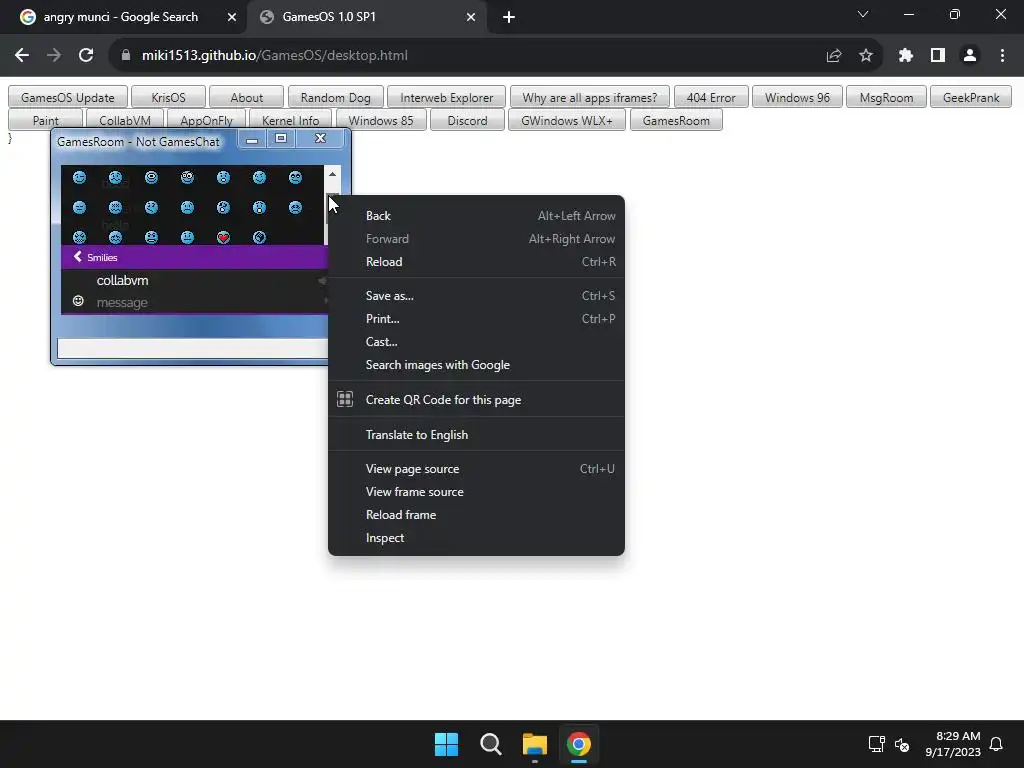Image resolution: width=1024 pixels, height=768 pixels.
Task: Open Windows taskbar Search
Action: pyautogui.click(x=490, y=744)
